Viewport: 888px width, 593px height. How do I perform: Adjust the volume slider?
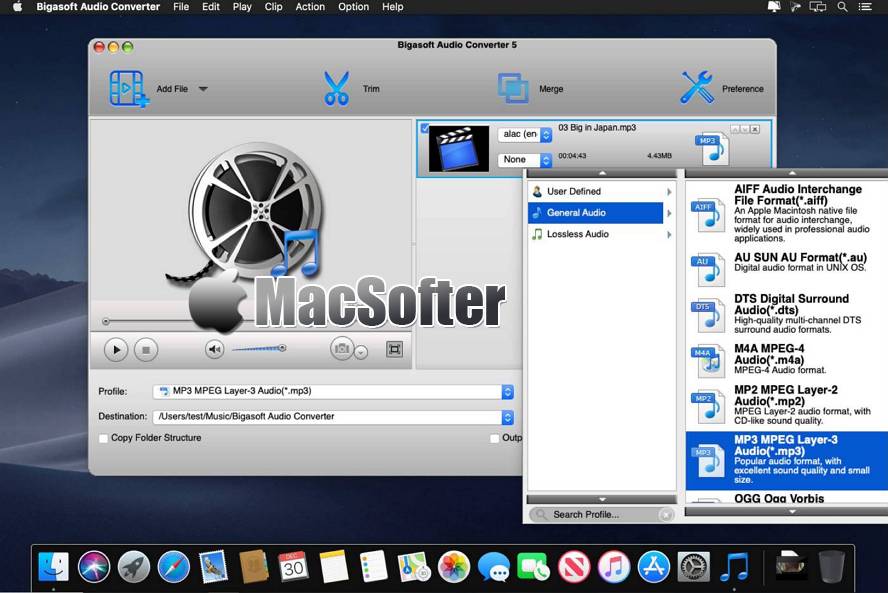(259, 348)
